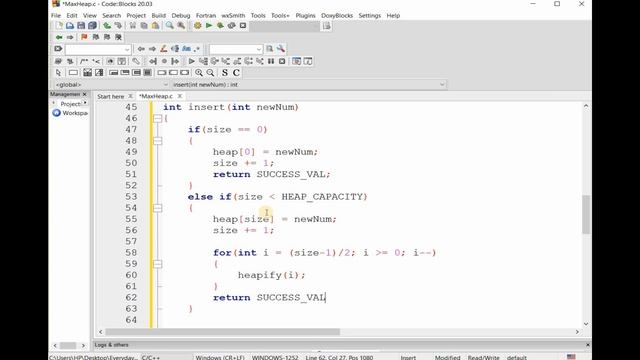Jump forward with the gray arrow icon

pyautogui.click(x=70, y=37)
